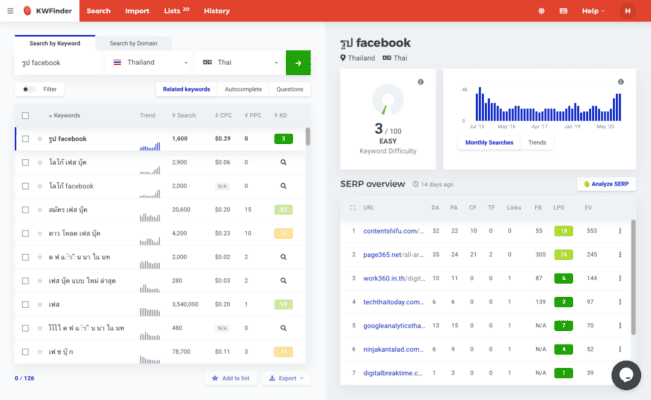Click the green search arrow button
Screen dimensions: 651x400
coord(298,63)
